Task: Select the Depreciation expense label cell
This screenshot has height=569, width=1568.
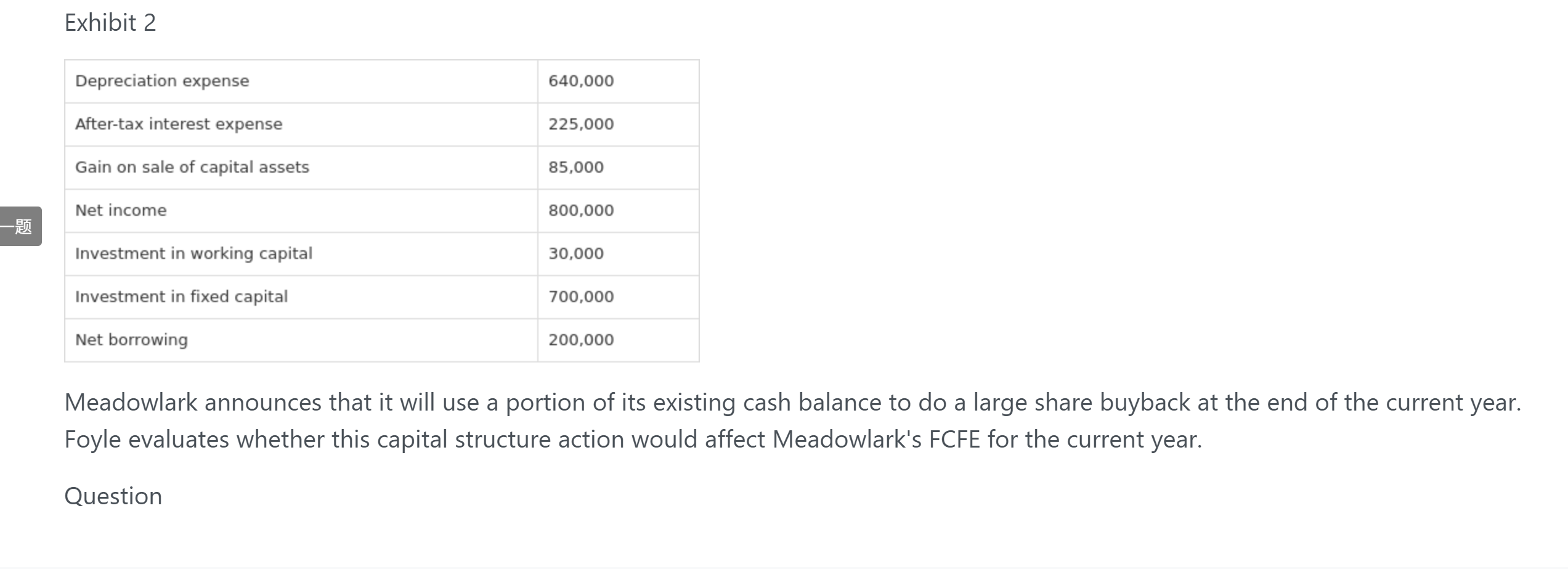Action: (x=301, y=81)
